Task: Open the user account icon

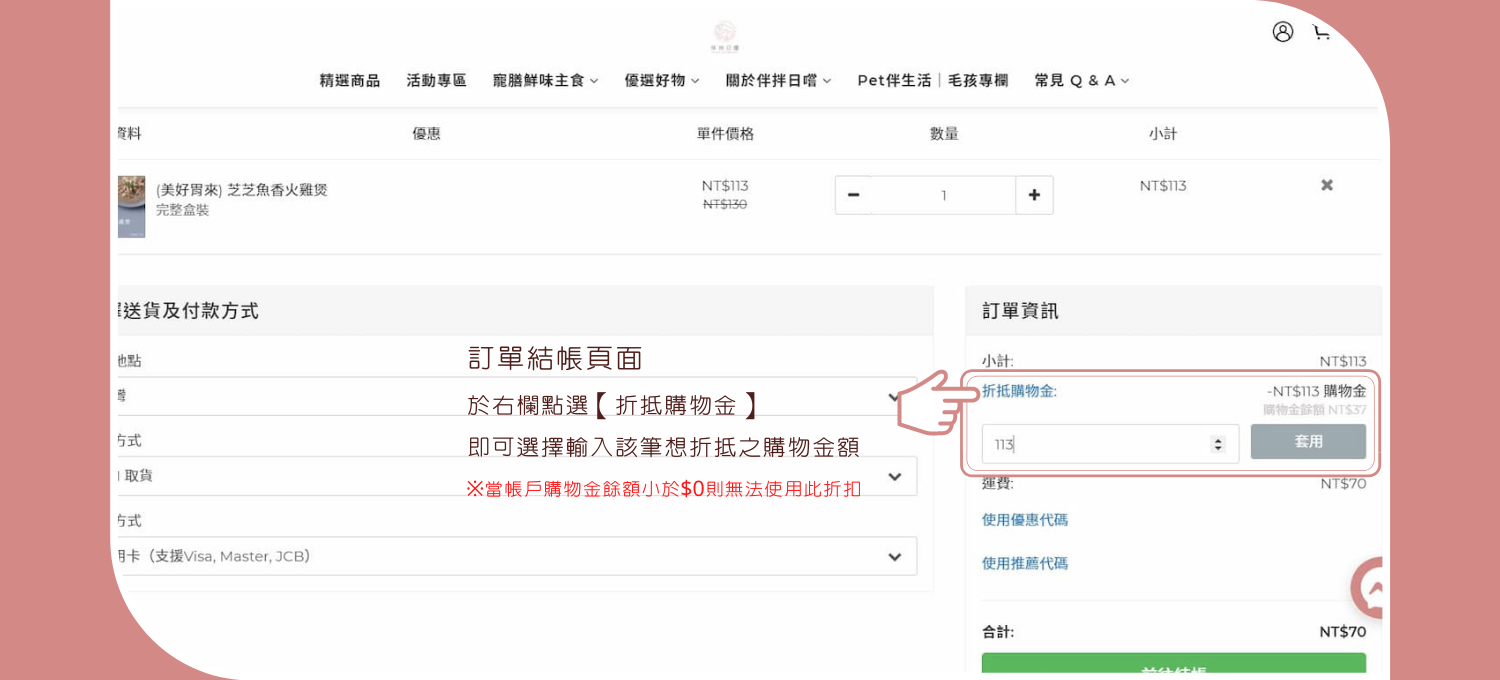Action: (x=1282, y=32)
